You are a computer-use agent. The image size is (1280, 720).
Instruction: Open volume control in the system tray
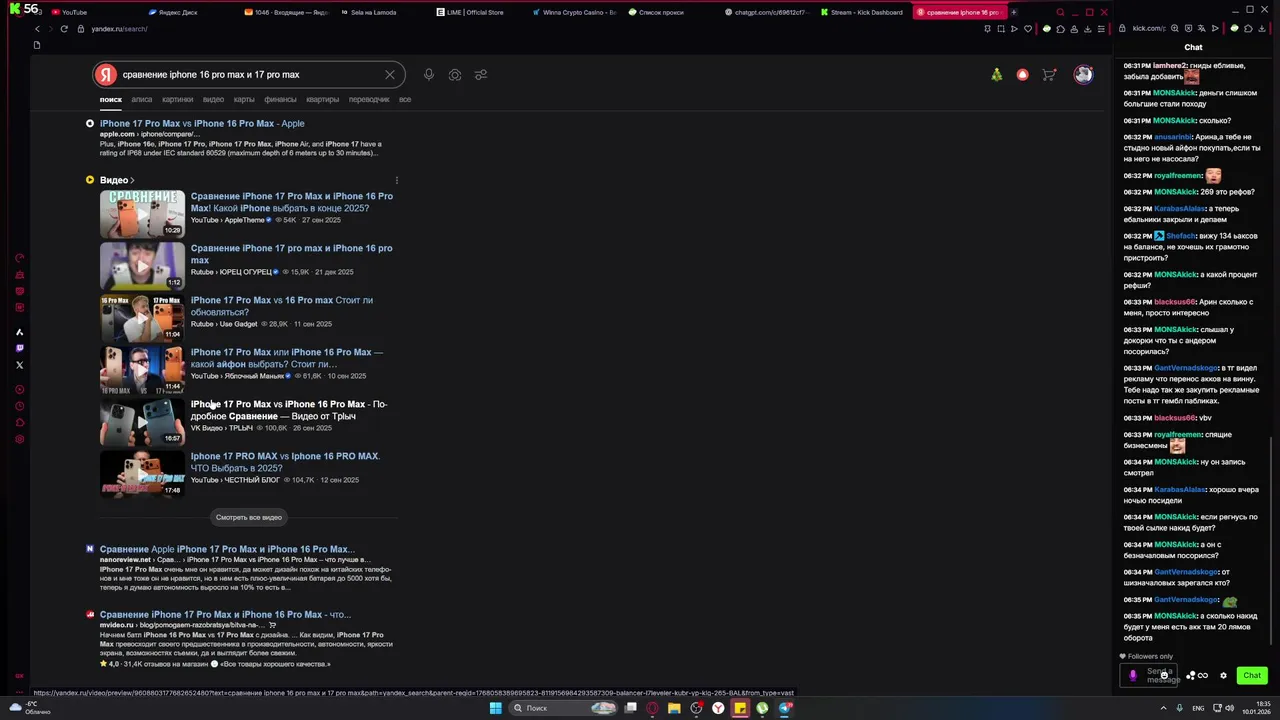pyautogui.click(x=1229, y=708)
